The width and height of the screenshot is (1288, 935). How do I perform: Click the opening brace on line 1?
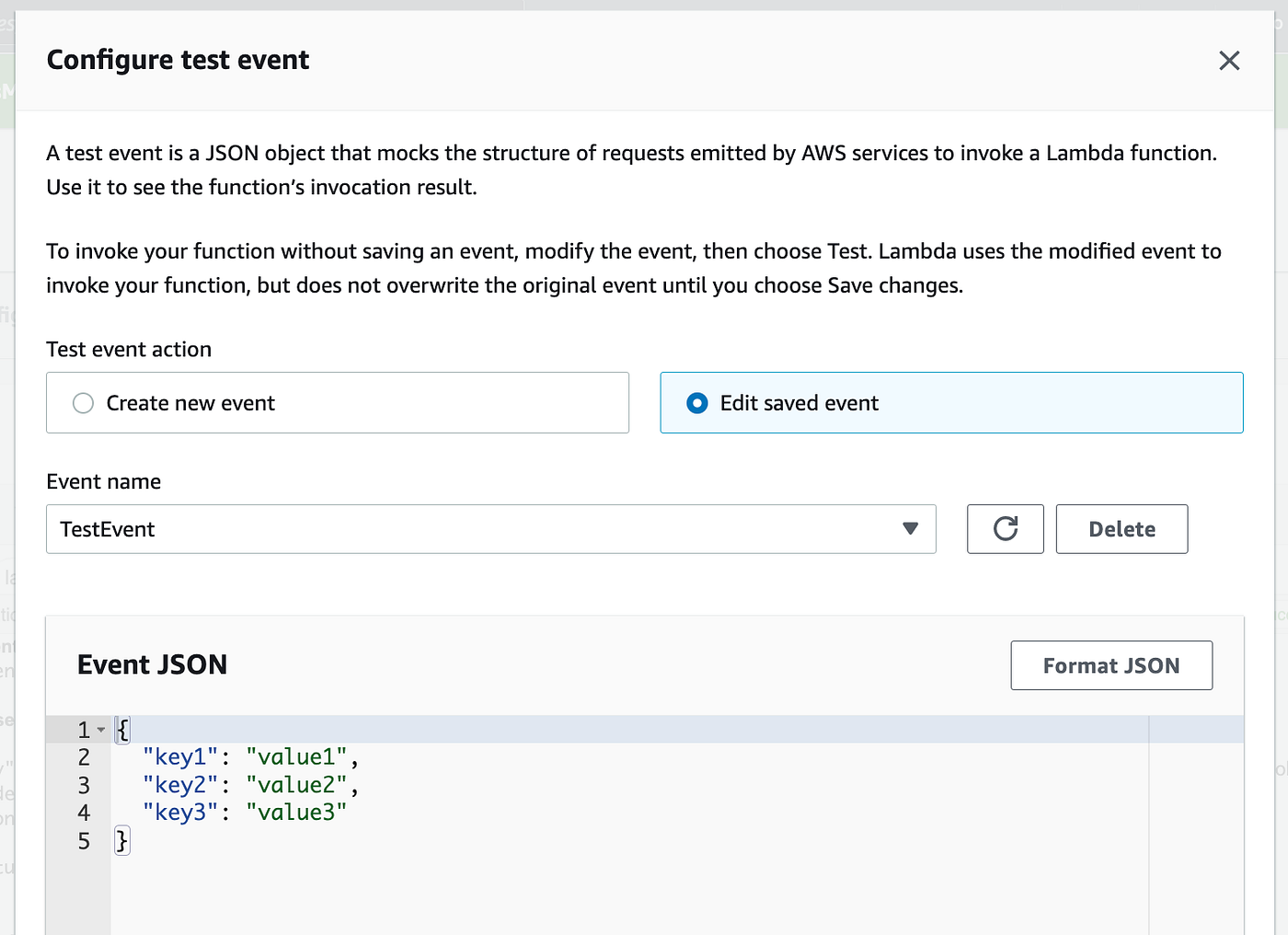click(x=123, y=730)
